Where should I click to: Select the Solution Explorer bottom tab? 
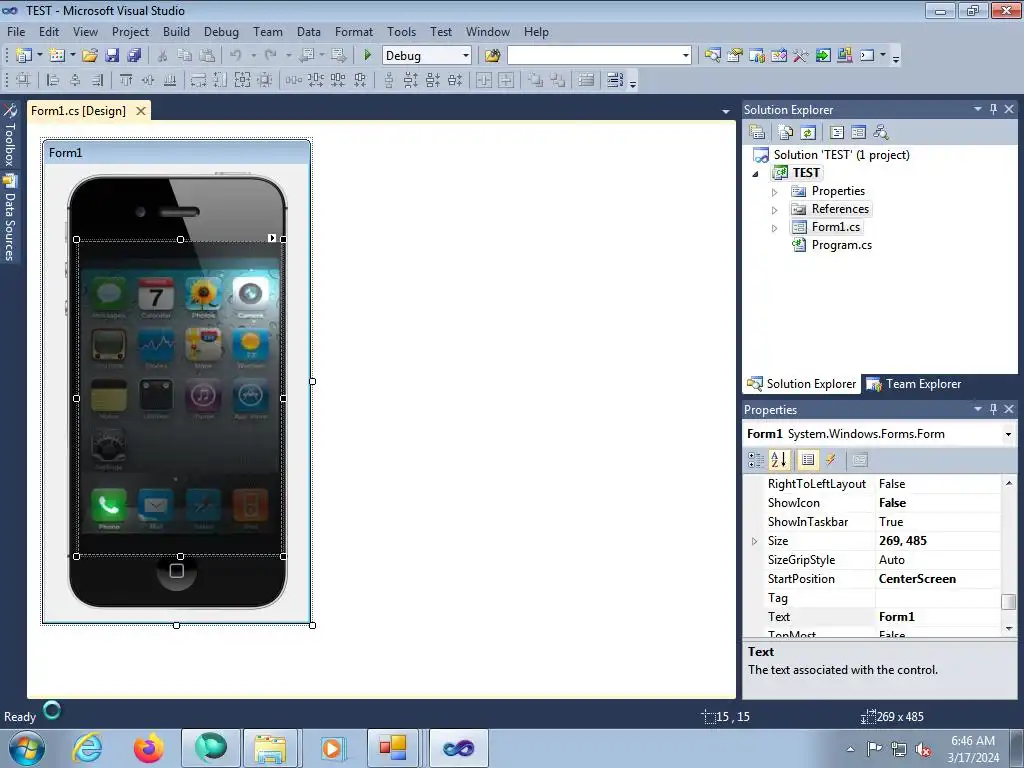[x=802, y=384]
